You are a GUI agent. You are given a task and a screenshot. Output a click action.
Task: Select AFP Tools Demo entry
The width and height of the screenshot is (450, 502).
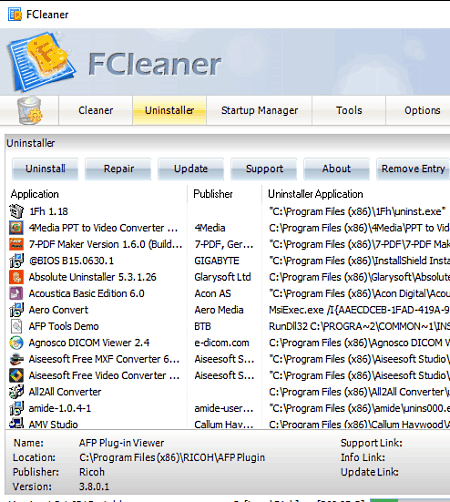pos(64,326)
